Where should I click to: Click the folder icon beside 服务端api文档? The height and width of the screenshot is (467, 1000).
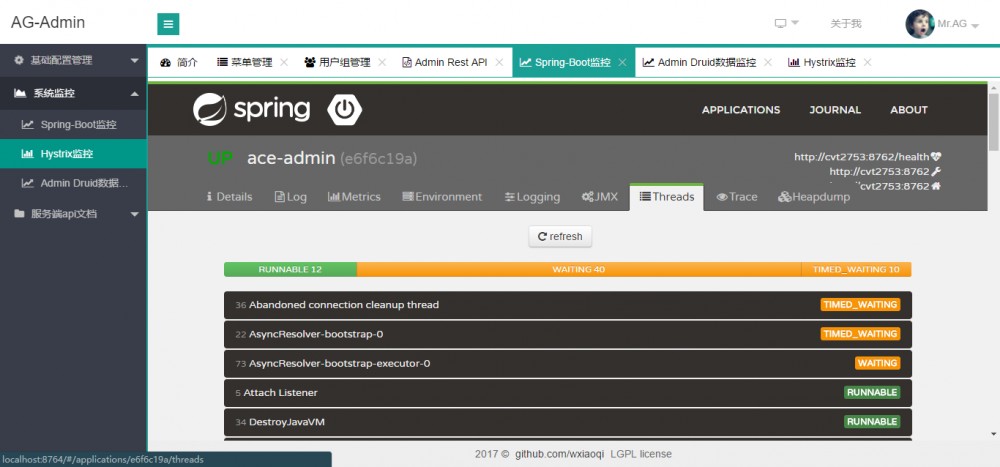coord(19,214)
